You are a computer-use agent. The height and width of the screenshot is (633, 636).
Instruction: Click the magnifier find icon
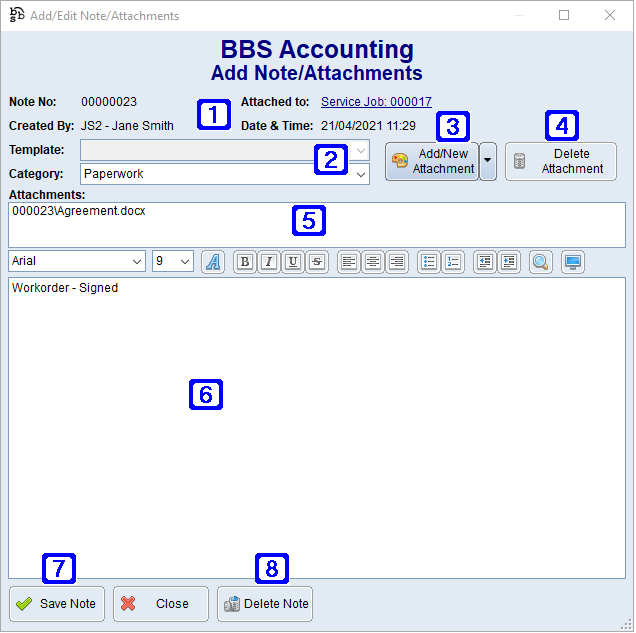(541, 262)
